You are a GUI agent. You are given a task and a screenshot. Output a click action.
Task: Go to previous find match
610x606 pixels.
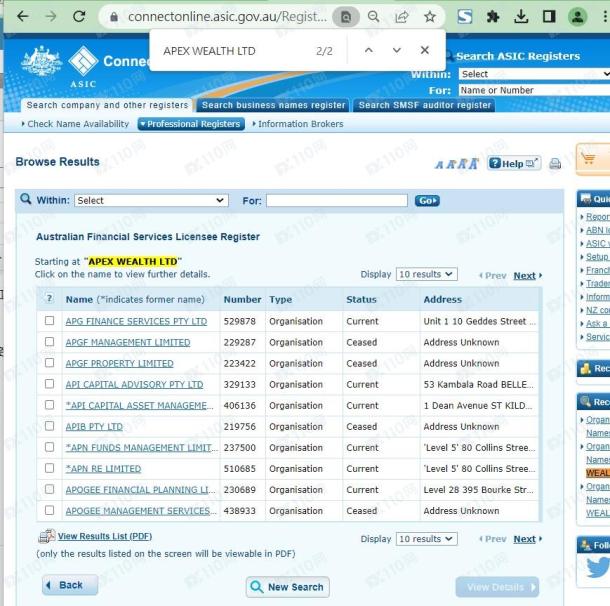[369, 51]
